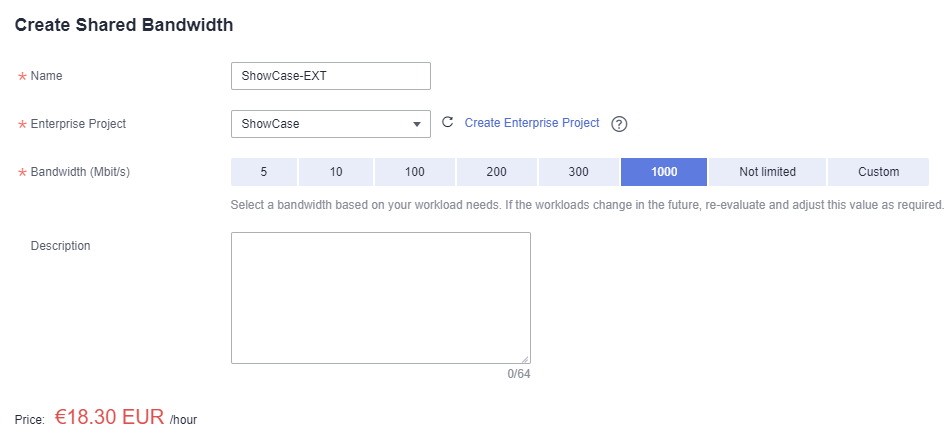Choose the Custom bandwidth option
The height and width of the screenshot is (441, 948).
pos(878,172)
